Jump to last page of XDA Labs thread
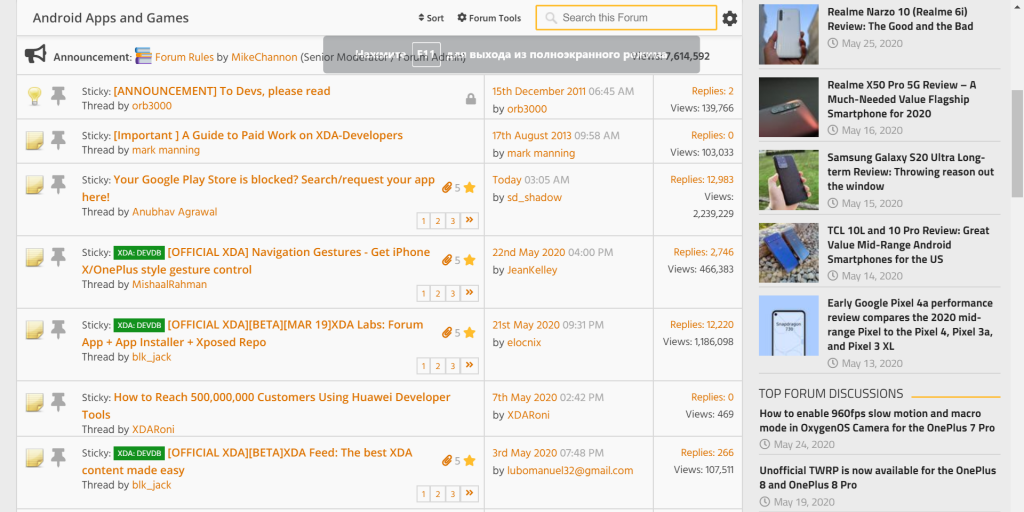Image resolution: width=1024 pixels, height=512 pixels. click(470, 366)
